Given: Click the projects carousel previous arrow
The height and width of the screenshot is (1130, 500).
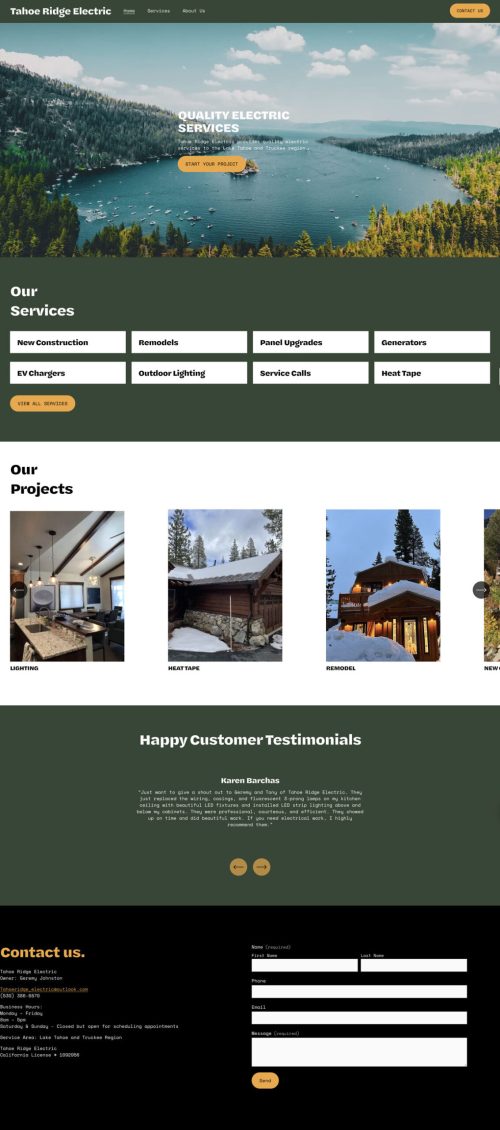Looking at the screenshot, I should [19, 590].
